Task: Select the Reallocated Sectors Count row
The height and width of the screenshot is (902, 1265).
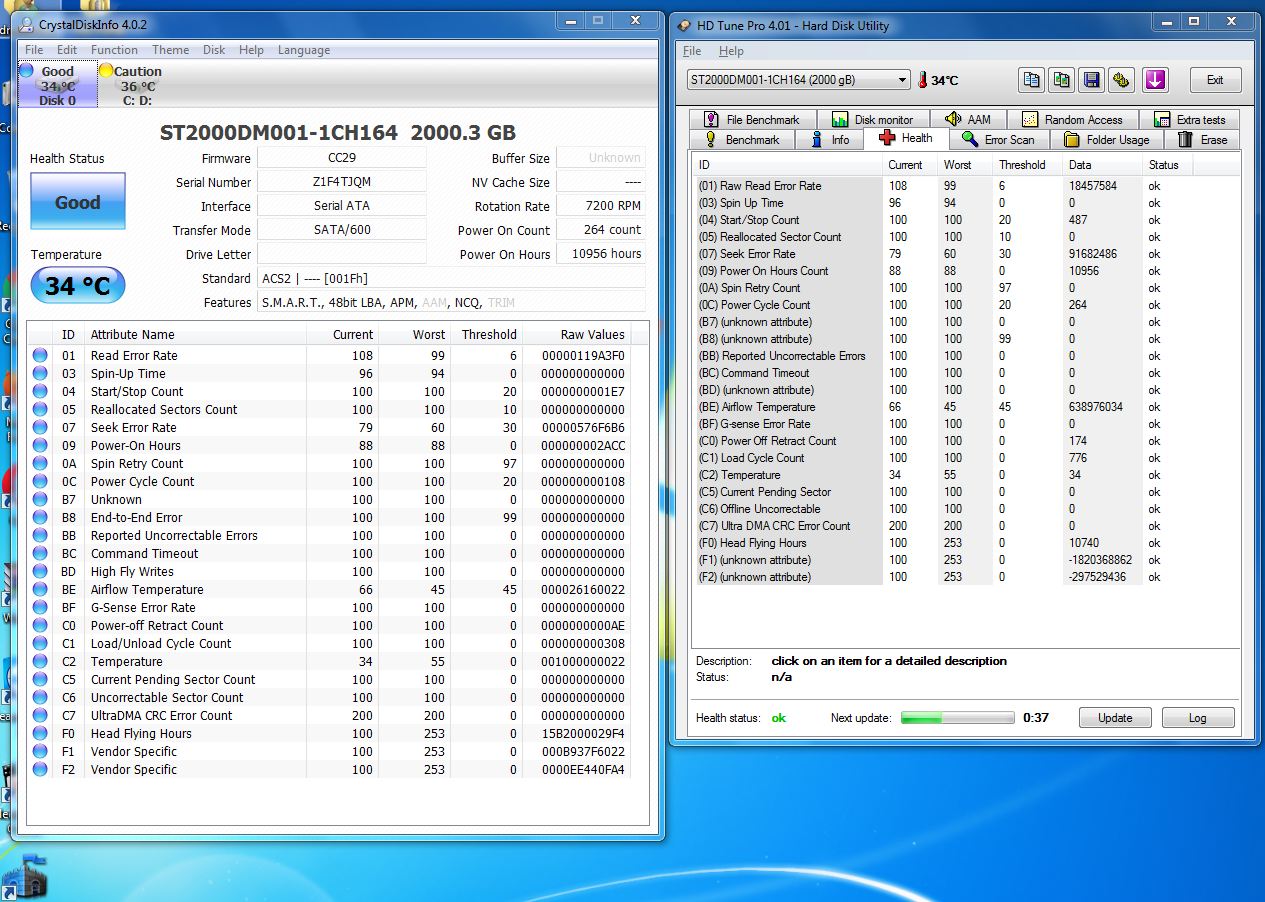Action: (164, 410)
